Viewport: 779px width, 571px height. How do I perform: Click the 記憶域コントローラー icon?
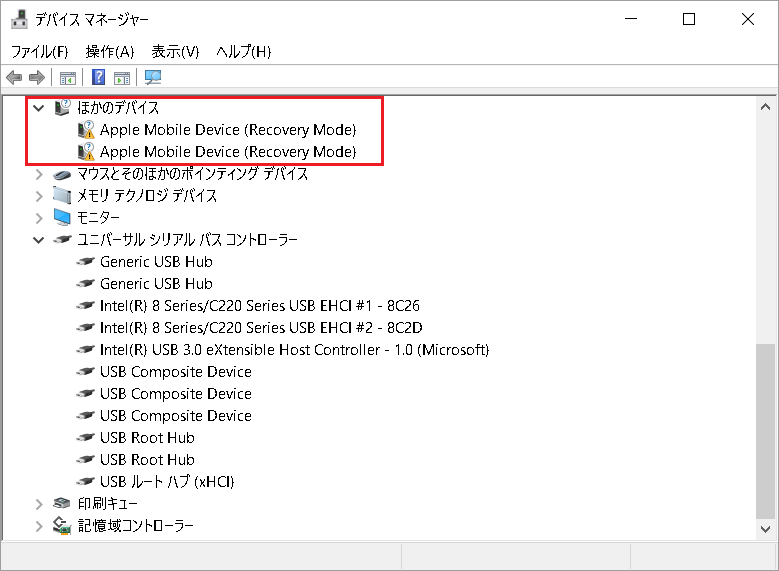click(62, 526)
